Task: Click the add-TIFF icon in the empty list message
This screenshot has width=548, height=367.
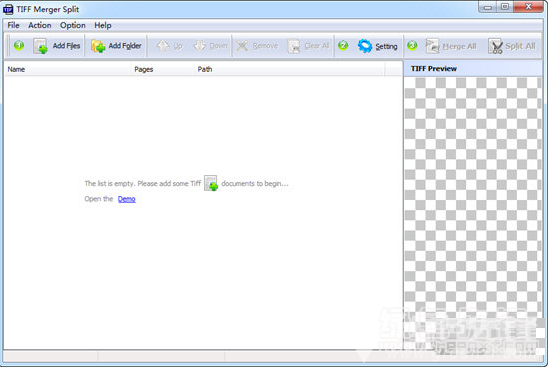Action: pos(211,183)
